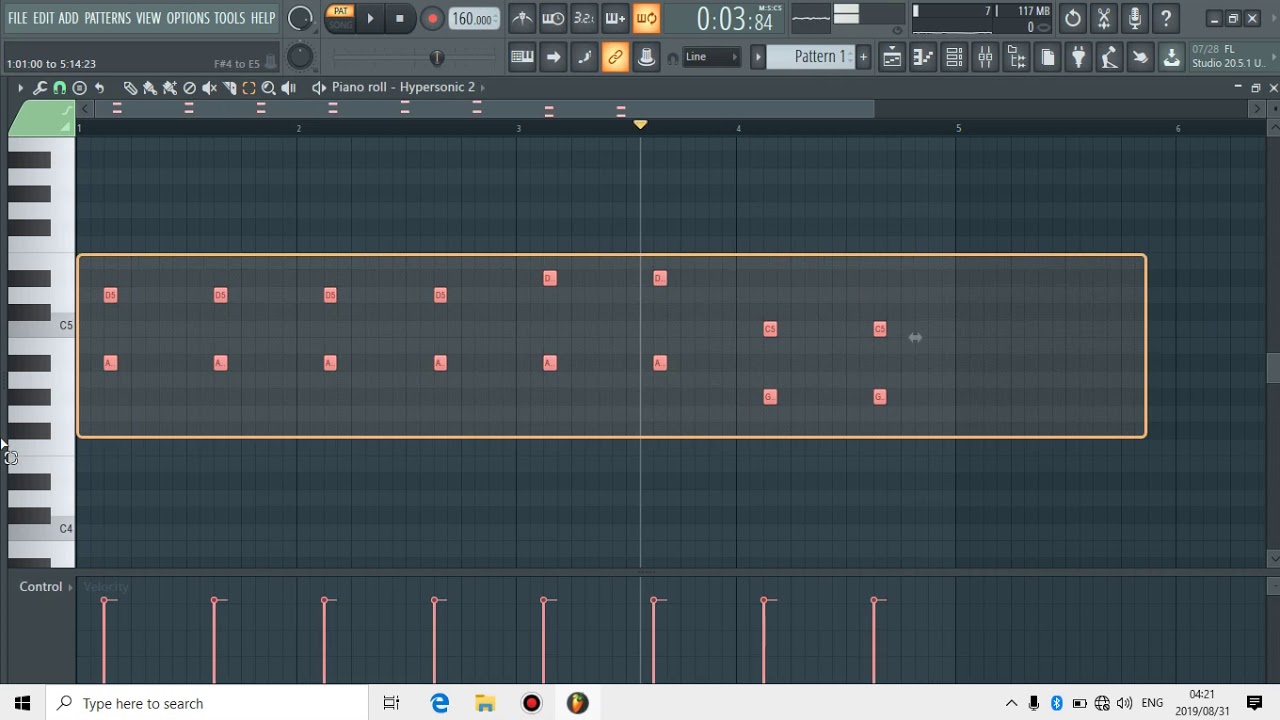
Task: Click the help question mark icon
Action: pos(1165,18)
